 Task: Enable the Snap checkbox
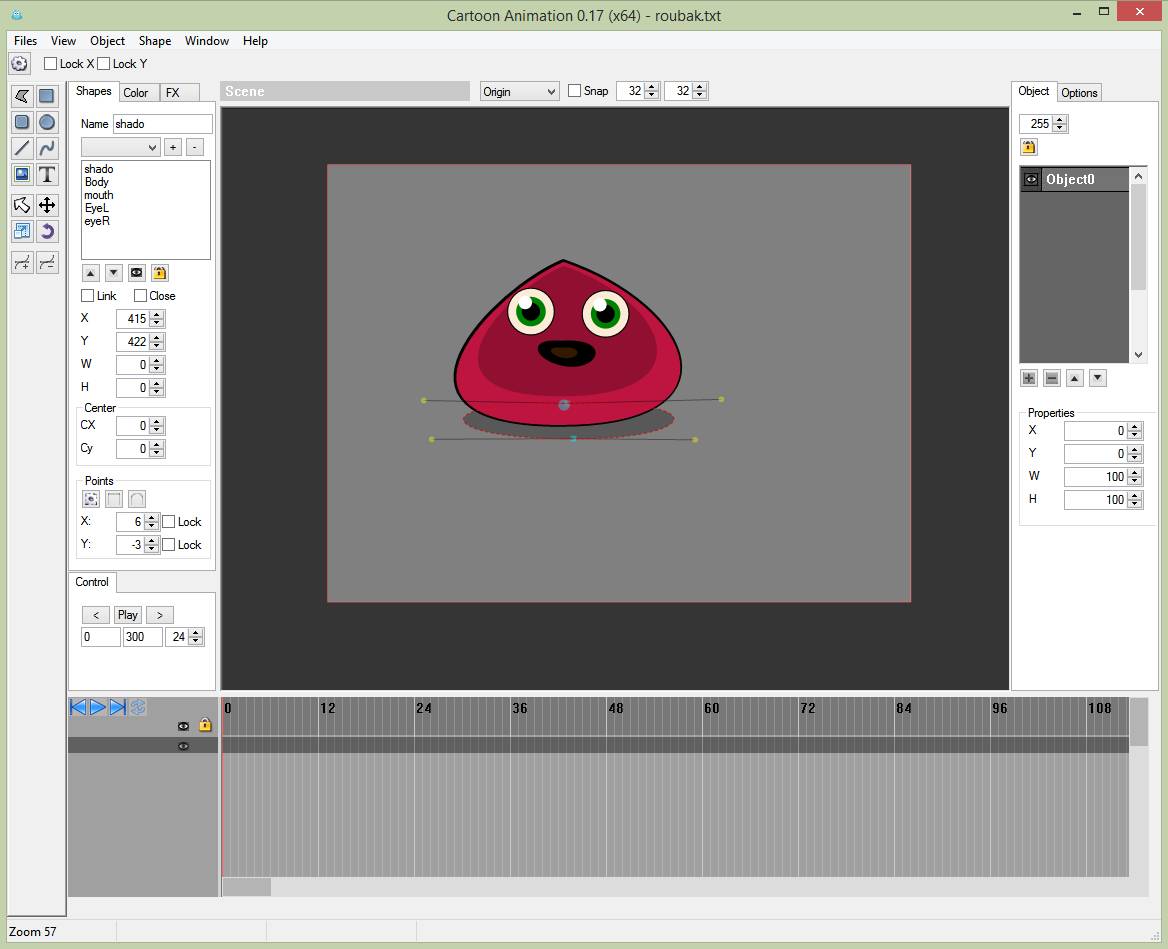[574, 91]
